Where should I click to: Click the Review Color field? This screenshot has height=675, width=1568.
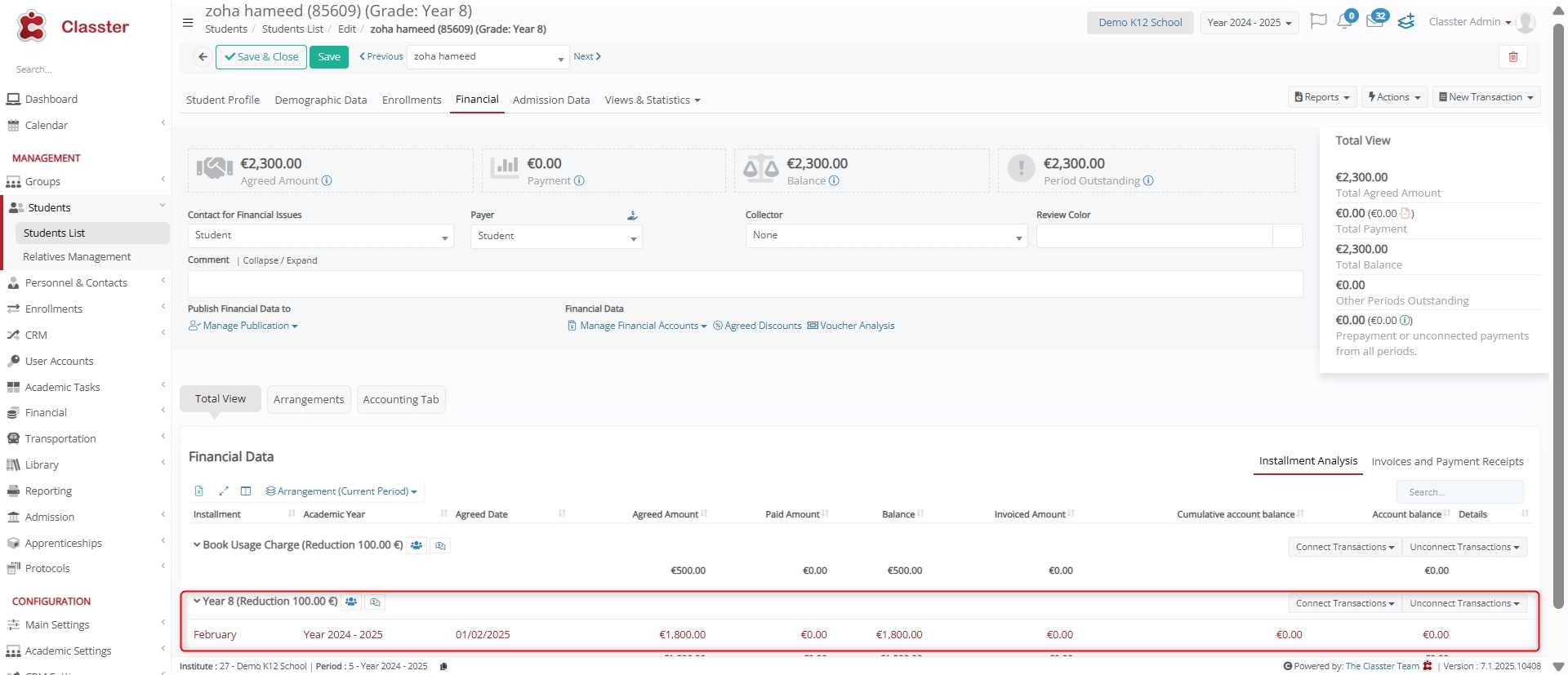click(1154, 236)
